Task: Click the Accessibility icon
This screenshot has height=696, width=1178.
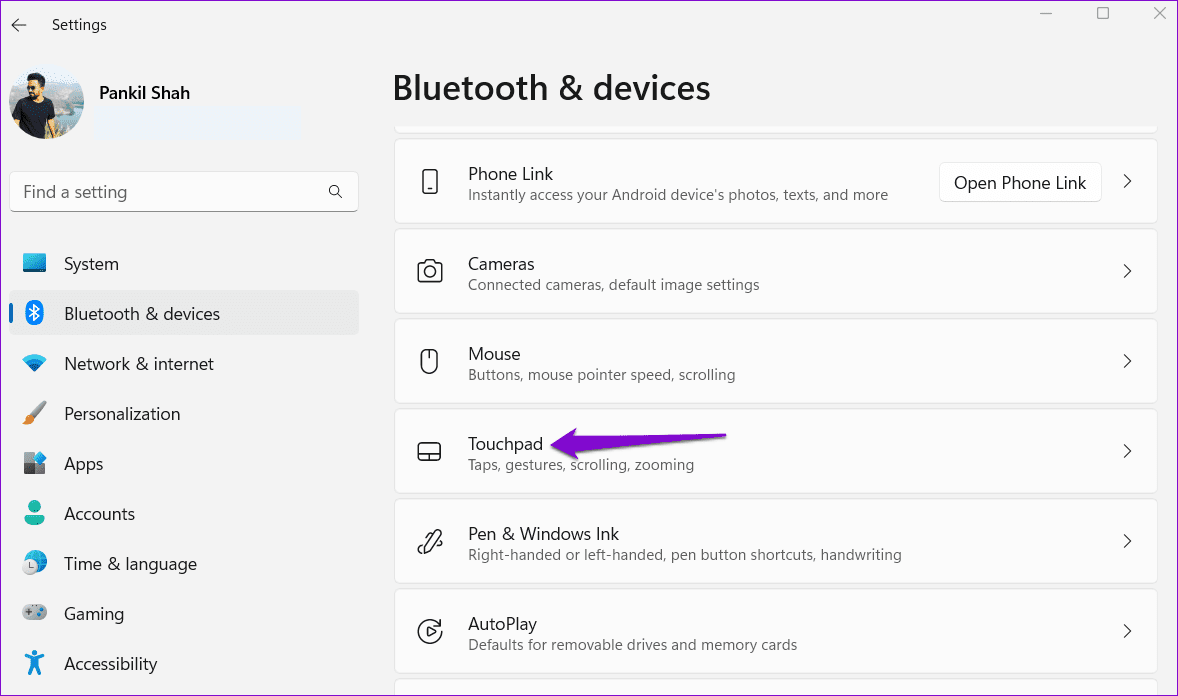Action: coord(34,663)
